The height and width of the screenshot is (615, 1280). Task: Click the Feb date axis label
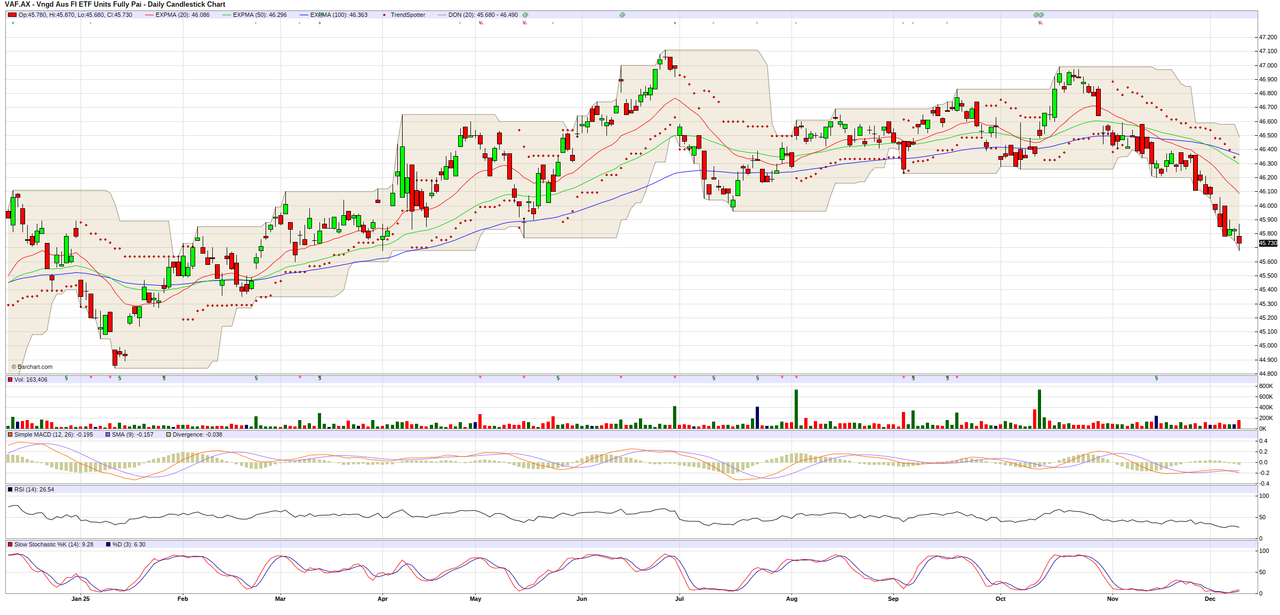pyautogui.click(x=182, y=599)
